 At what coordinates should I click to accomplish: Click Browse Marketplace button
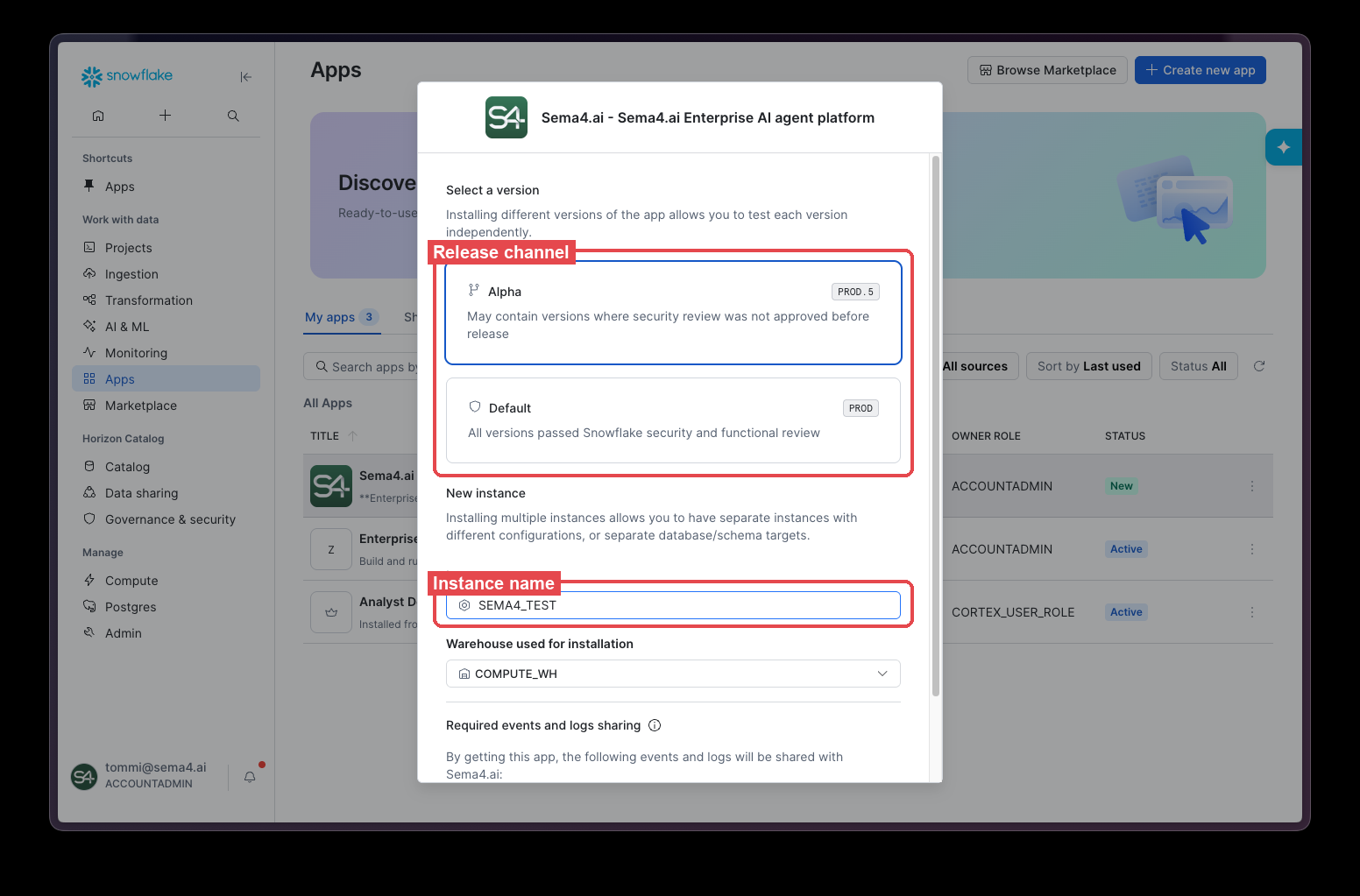coord(1047,70)
